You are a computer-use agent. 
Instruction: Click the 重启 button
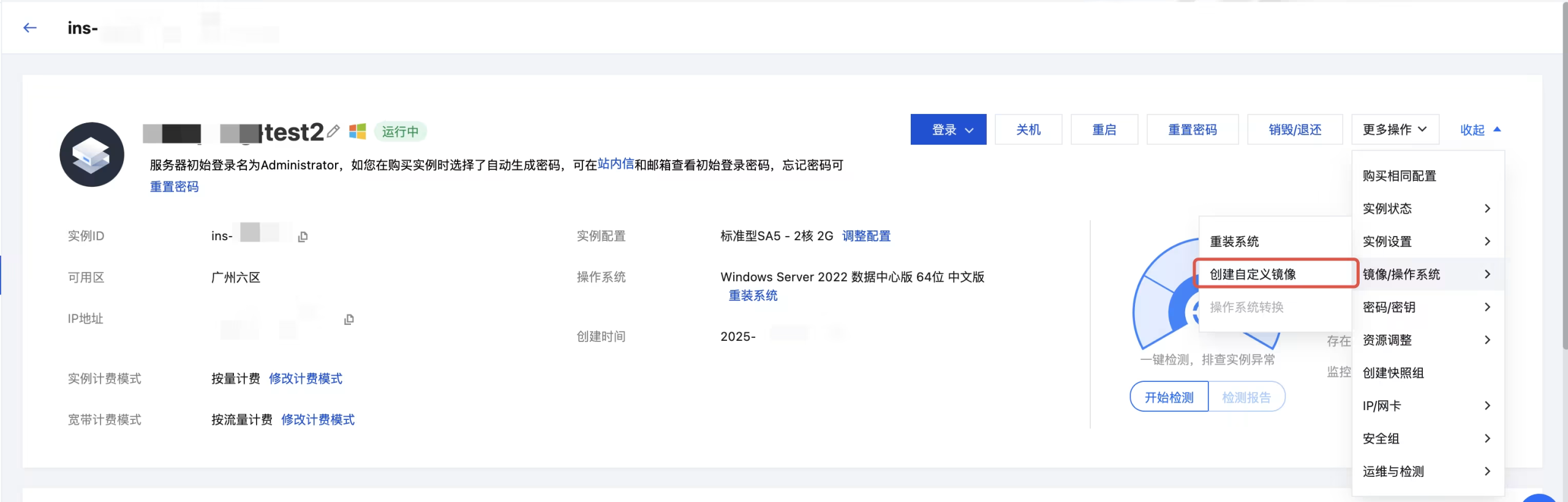[x=1104, y=129]
